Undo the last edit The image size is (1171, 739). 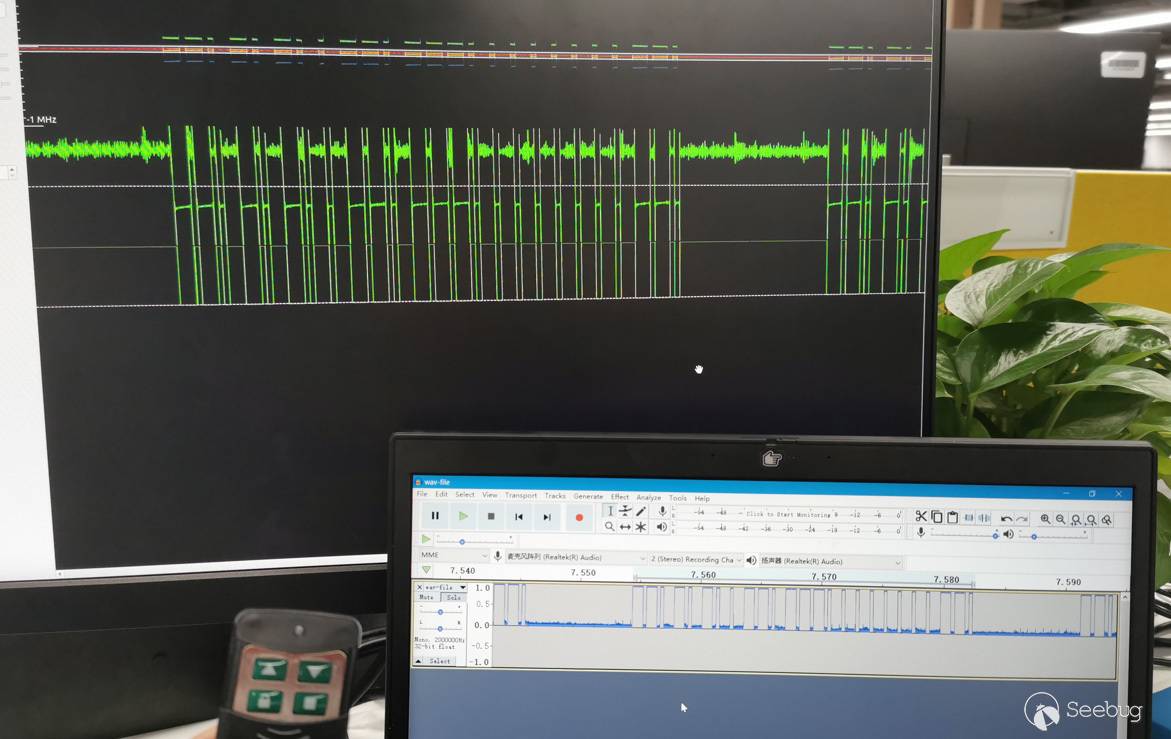coord(1007,518)
